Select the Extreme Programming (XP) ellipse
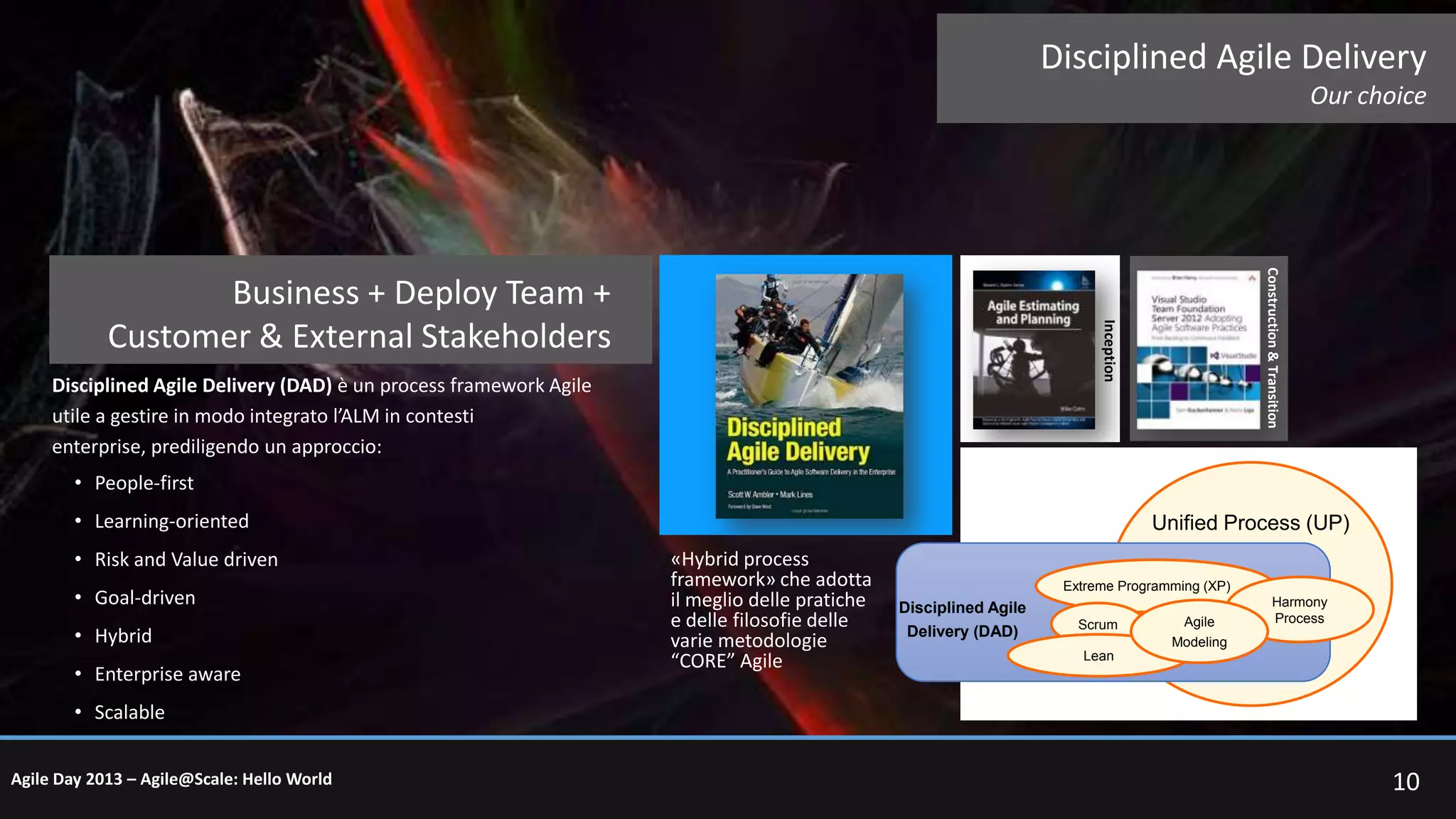1456x819 pixels. [x=1146, y=586]
